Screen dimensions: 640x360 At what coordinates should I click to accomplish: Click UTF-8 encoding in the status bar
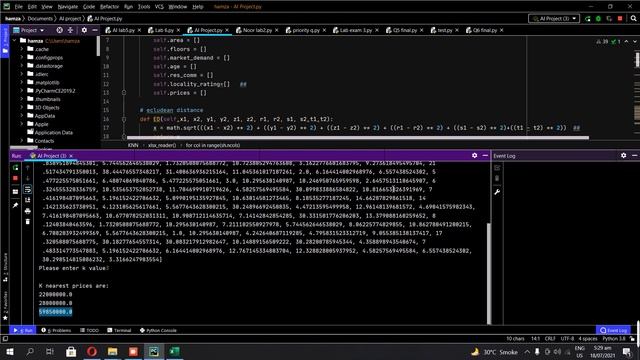tap(567, 339)
